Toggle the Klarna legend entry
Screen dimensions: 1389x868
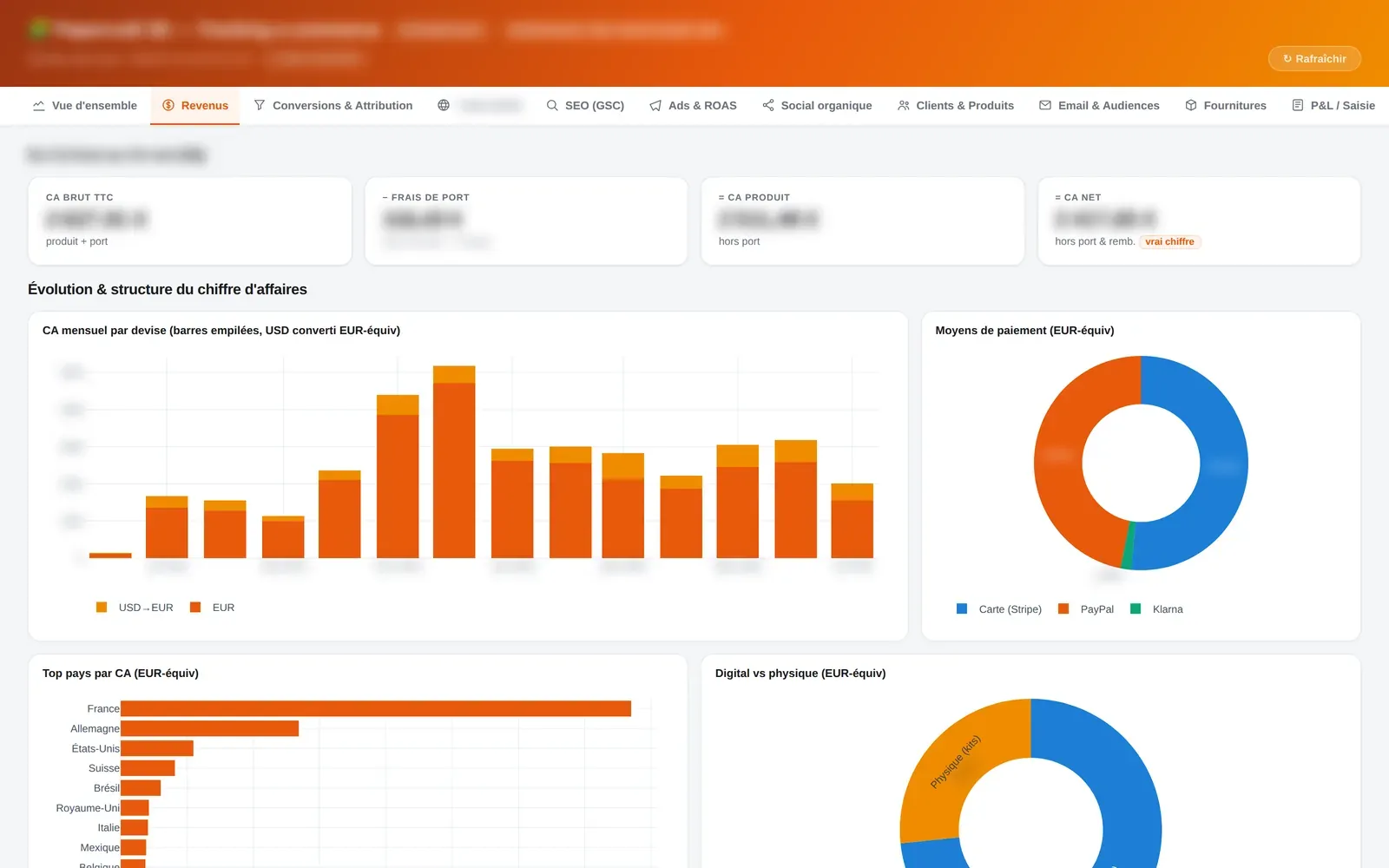pyautogui.click(x=1156, y=609)
